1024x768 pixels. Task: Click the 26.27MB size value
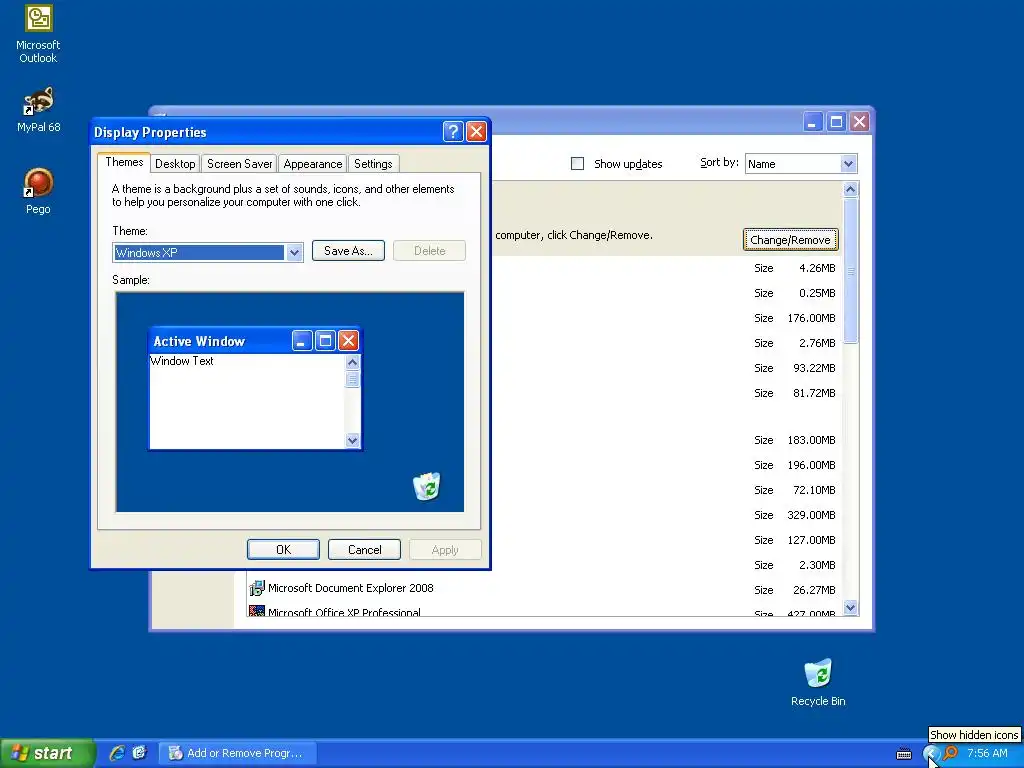click(814, 590)
